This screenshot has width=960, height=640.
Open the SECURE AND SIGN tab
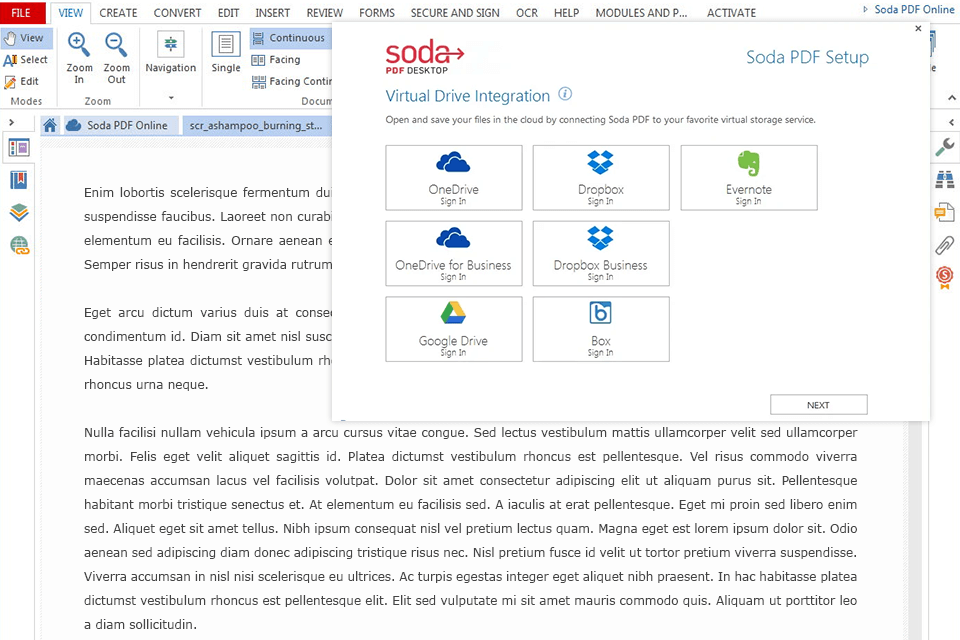click(455, 13)
